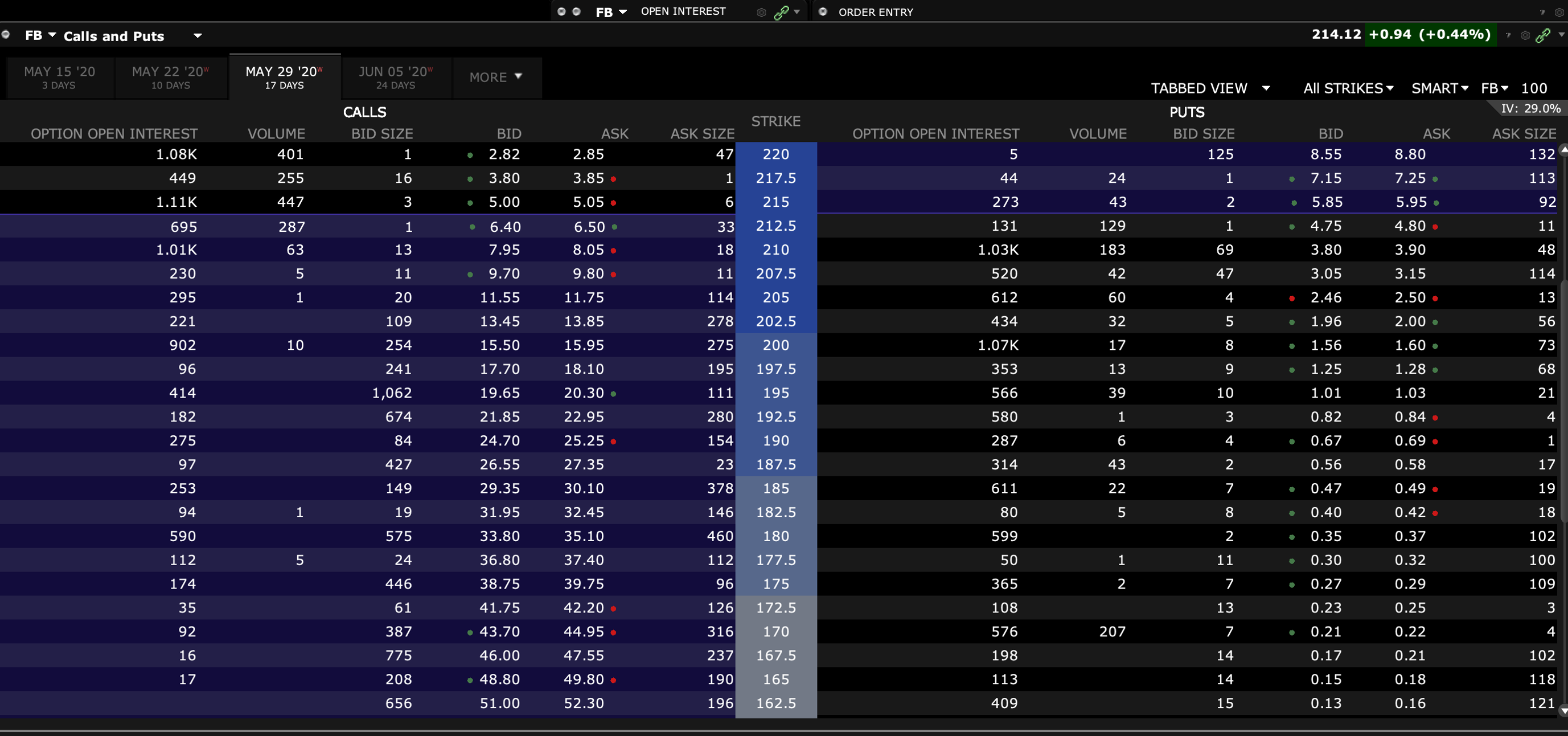Image resolution: width=1568 pixels, height=736 pixels.
Task: Click gear icon next to +0.44% change
Action: (1525, 35)
